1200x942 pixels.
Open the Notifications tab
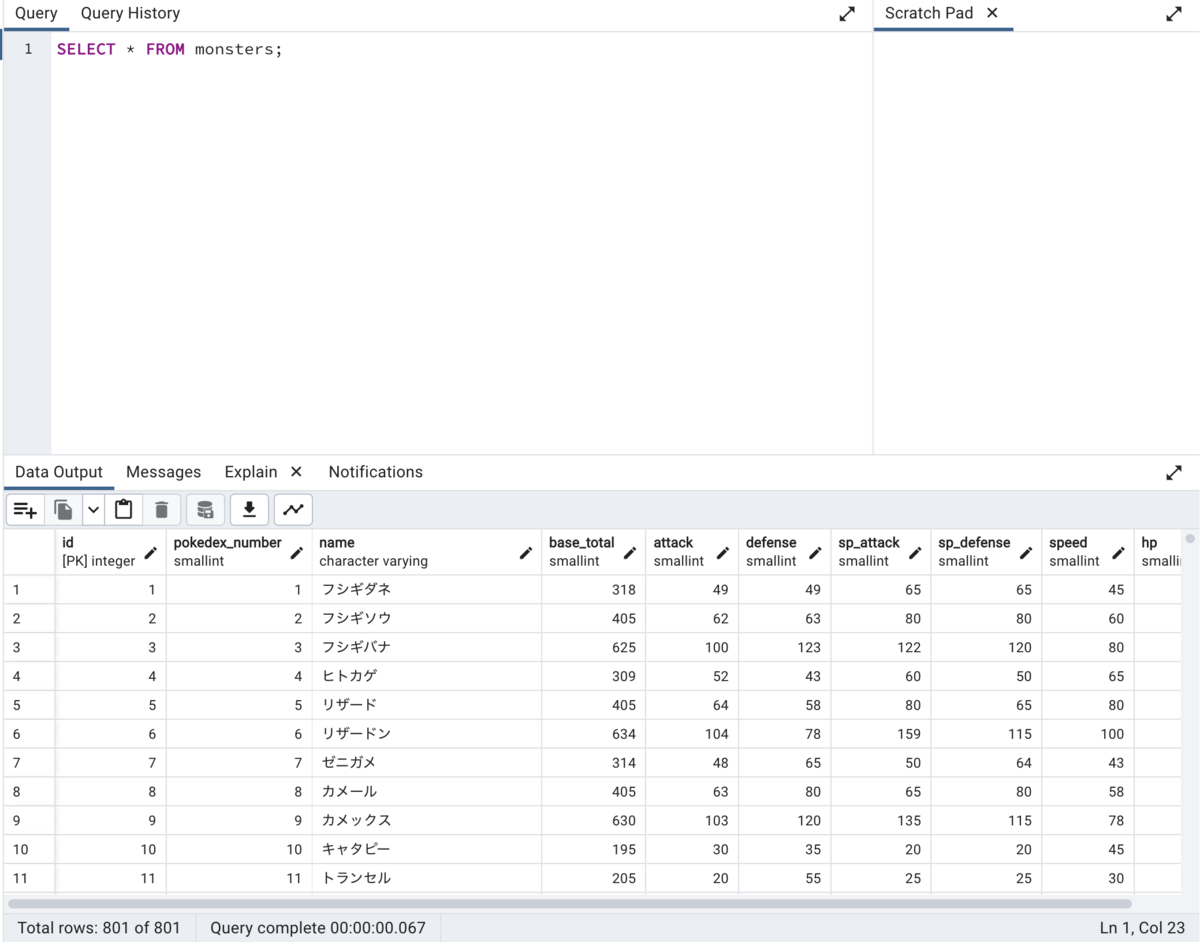click(376, 472)
